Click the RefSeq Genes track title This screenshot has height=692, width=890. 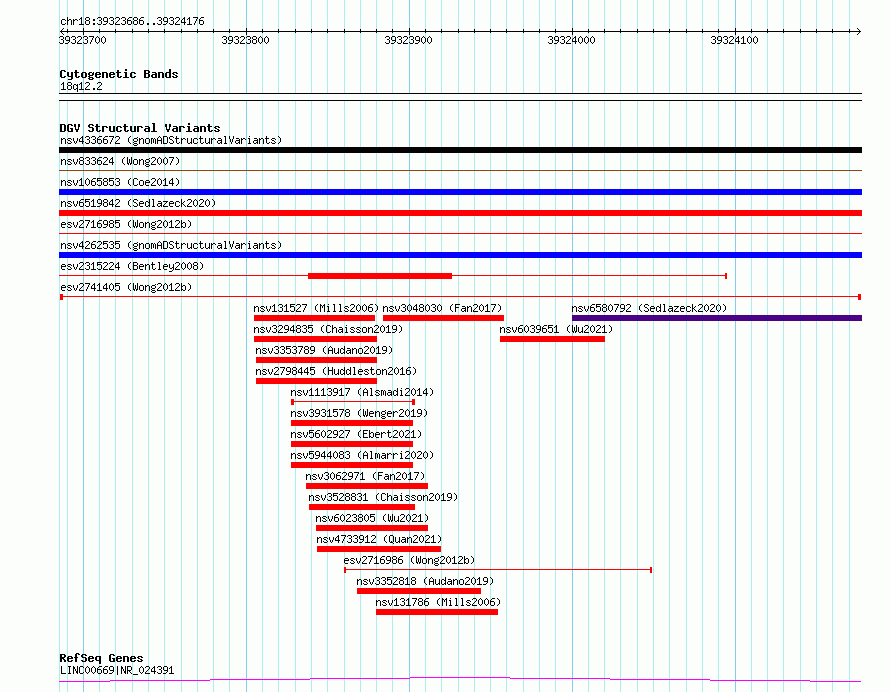pyautogui.click(x=101, y=658)
